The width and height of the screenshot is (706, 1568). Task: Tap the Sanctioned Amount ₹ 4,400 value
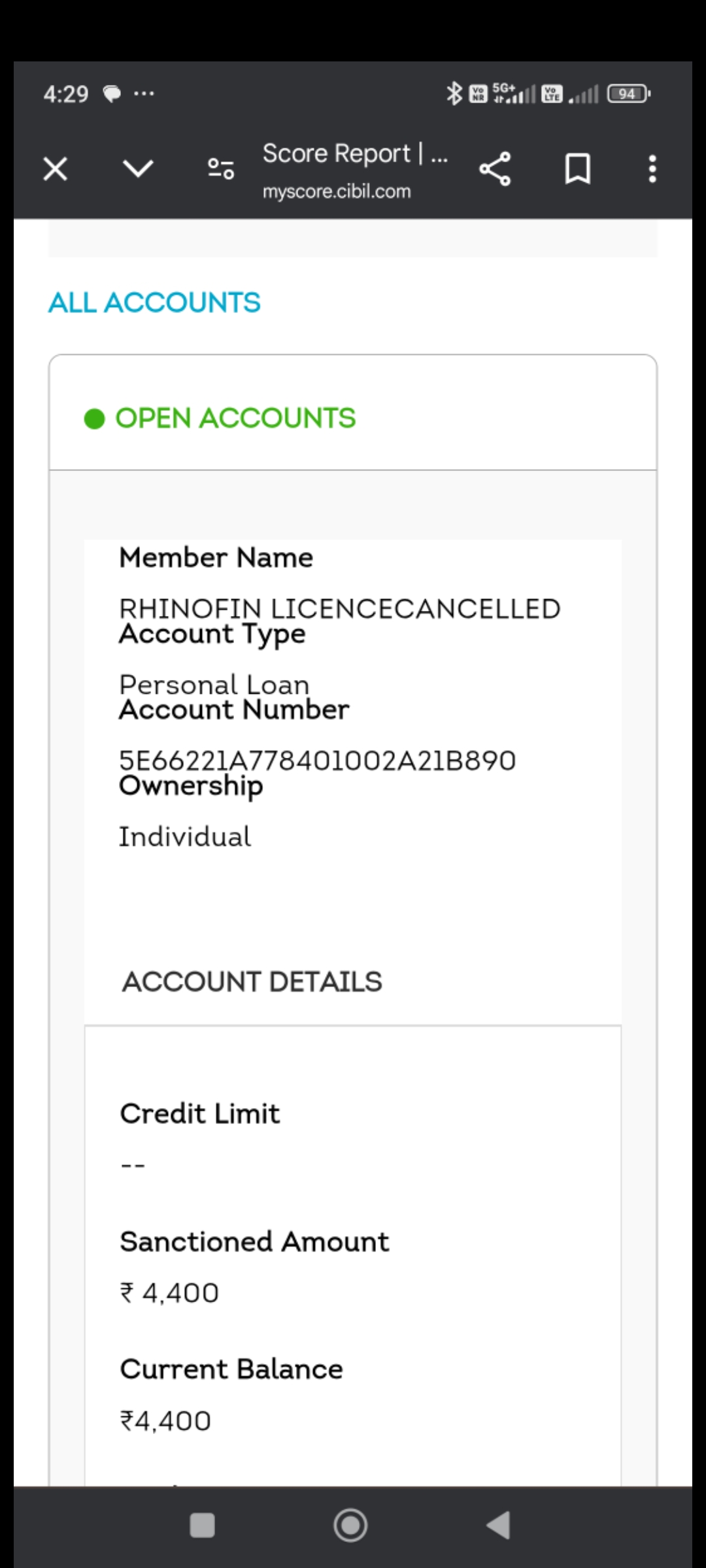(169, 1293)
